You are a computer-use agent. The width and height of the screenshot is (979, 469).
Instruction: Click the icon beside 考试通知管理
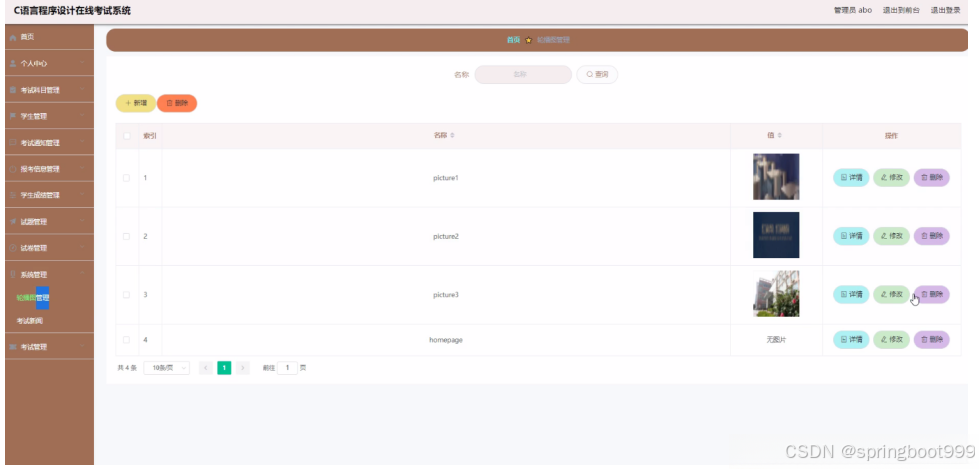[12, 143]
